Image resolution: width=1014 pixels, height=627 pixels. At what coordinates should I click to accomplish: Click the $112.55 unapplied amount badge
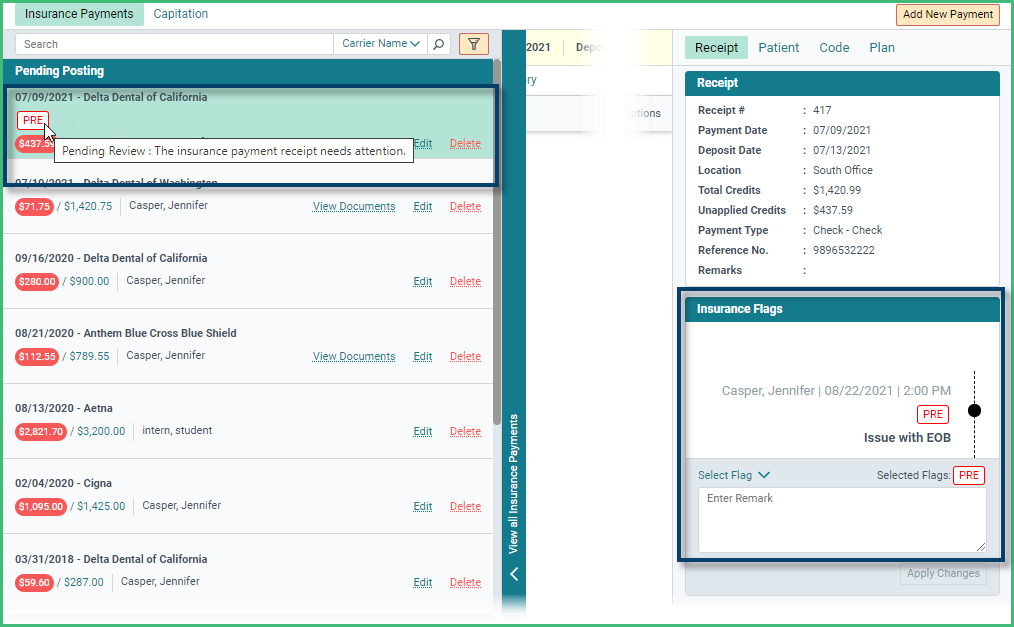click(x=37, y=357)
